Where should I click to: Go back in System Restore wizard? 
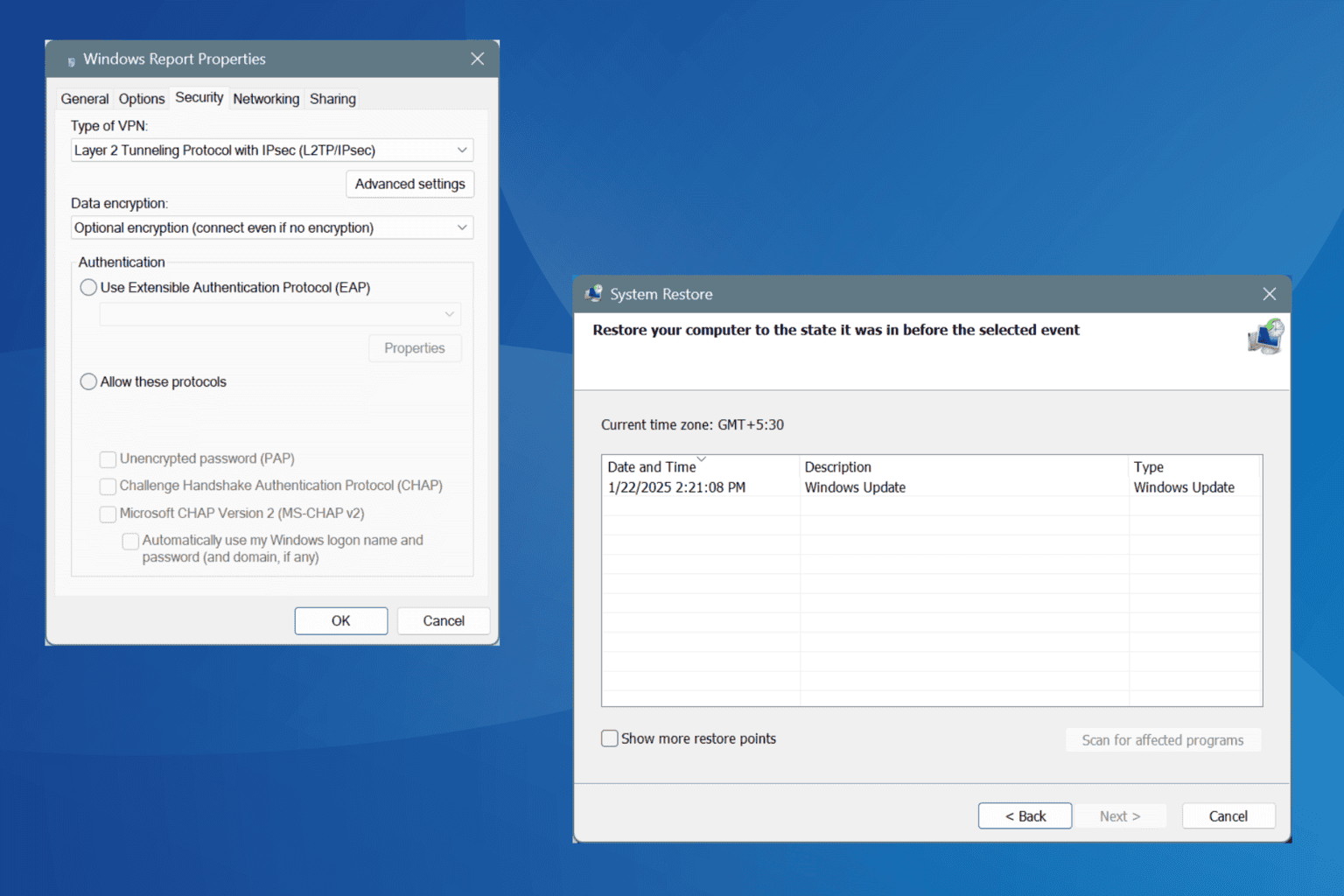(1025, 815)
